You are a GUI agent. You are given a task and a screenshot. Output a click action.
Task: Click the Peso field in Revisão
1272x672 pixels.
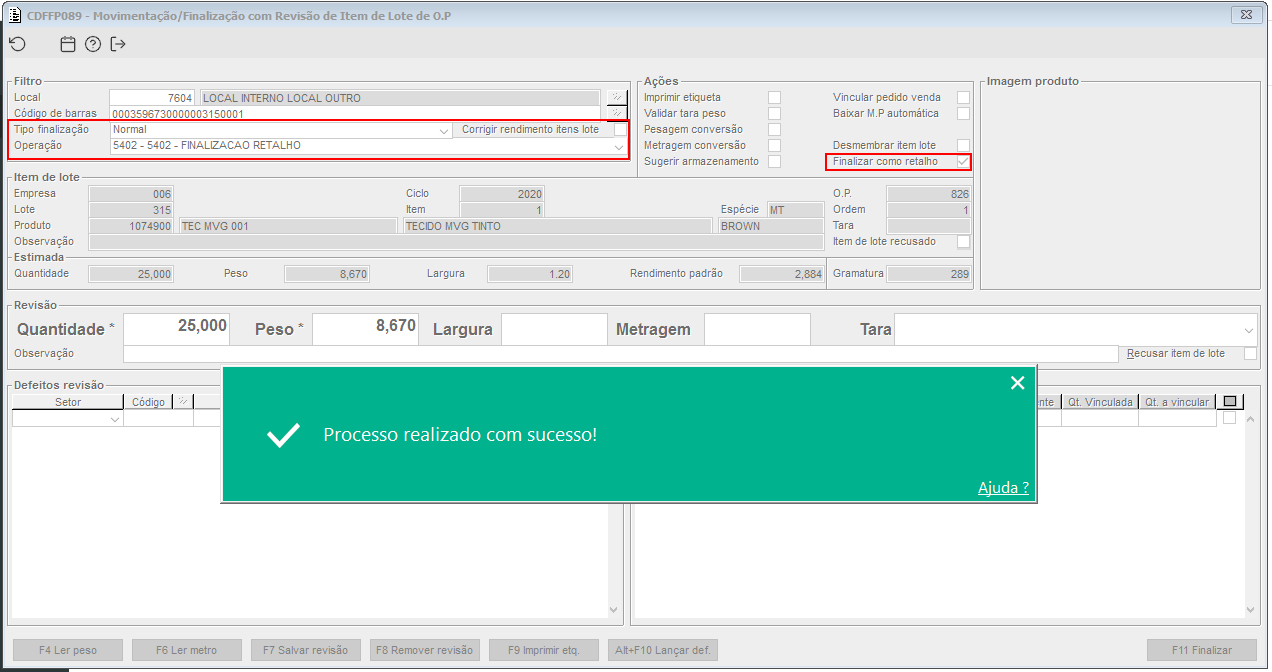coord(365,328)
